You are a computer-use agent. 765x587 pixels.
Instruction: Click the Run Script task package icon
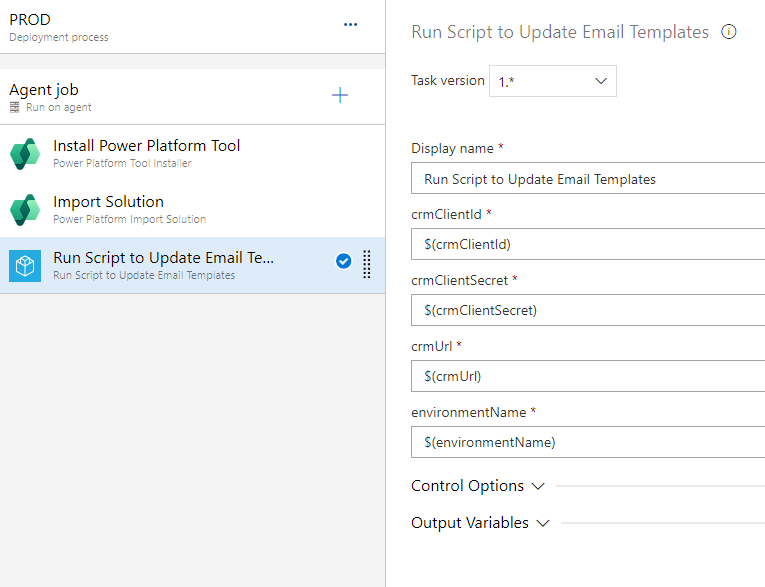(24, 266)
